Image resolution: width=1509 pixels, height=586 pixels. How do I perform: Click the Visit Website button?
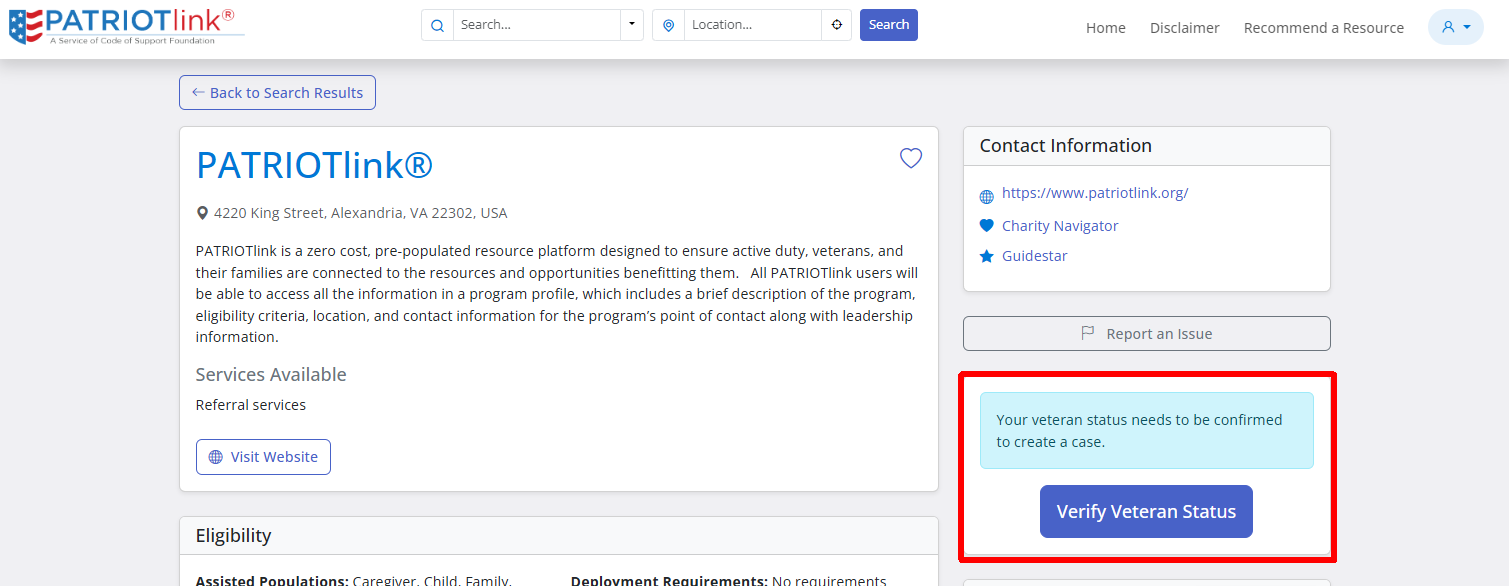pos(263,457)
